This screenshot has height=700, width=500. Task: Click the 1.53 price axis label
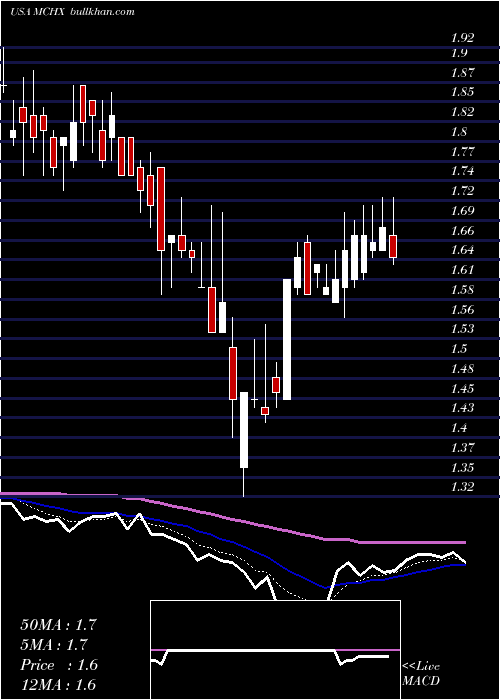[462, 329]
